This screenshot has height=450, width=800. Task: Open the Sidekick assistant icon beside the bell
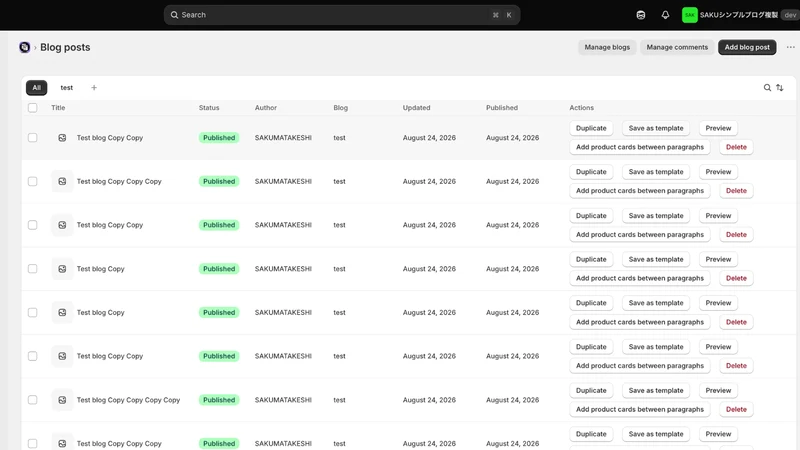pos(641,15)
